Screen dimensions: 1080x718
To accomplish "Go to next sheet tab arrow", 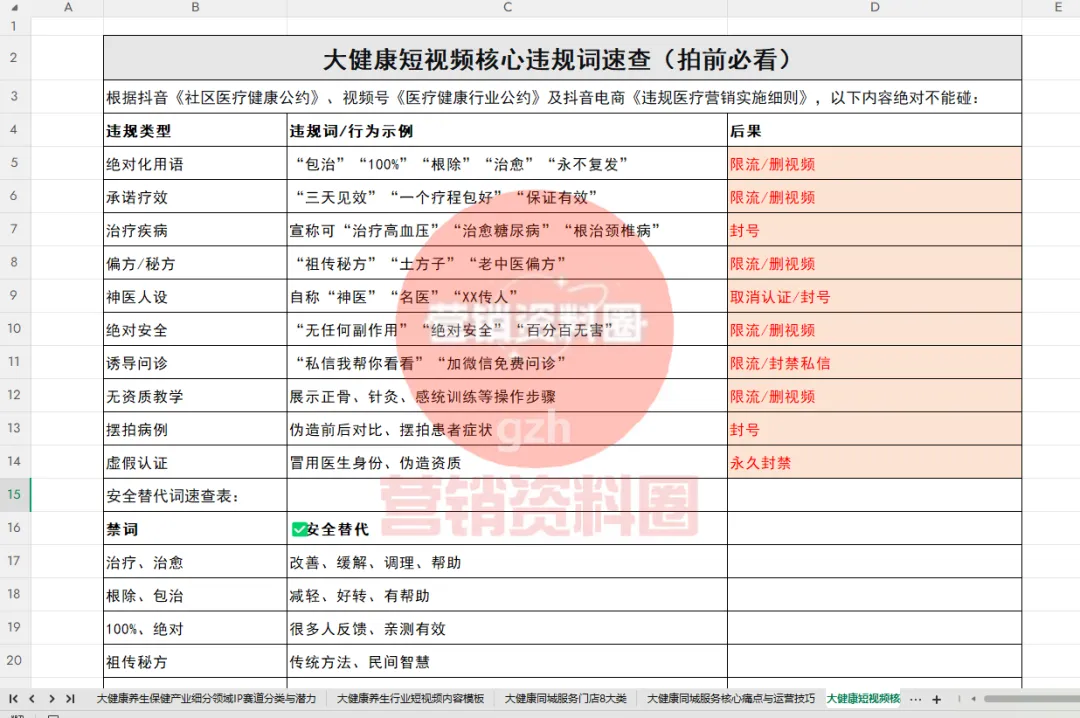I will [52, 699].
